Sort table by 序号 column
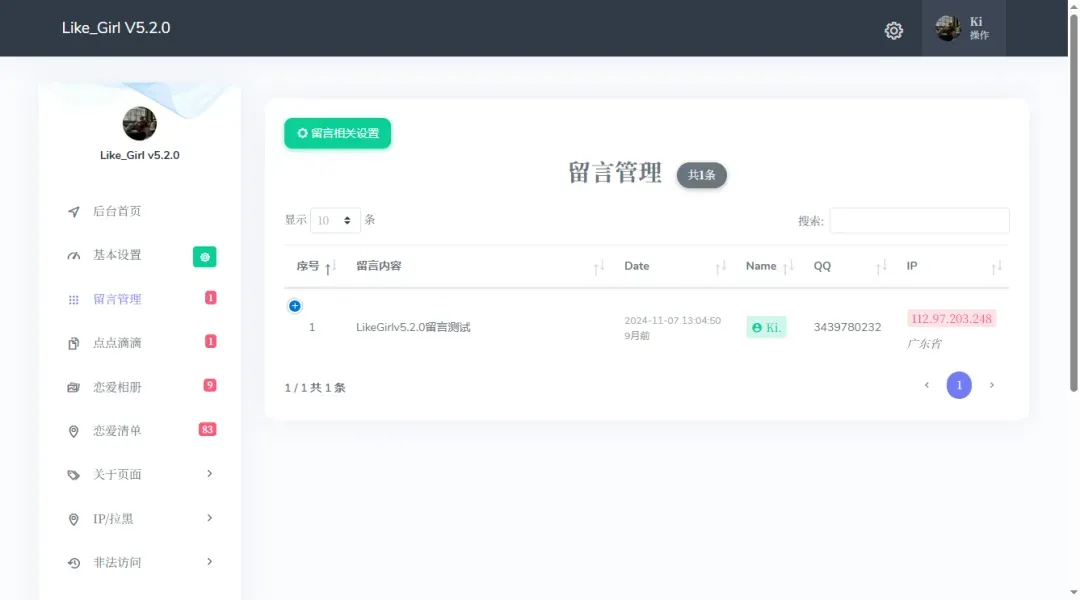1080x600 pixels. (316, 267)
